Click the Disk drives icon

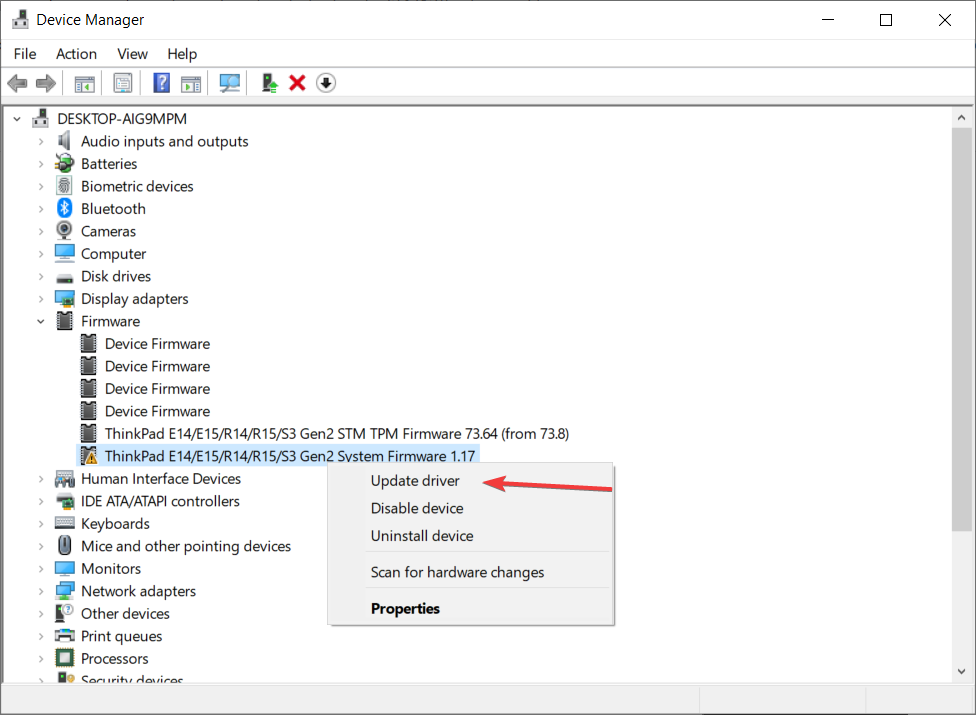tap(65, 277)
